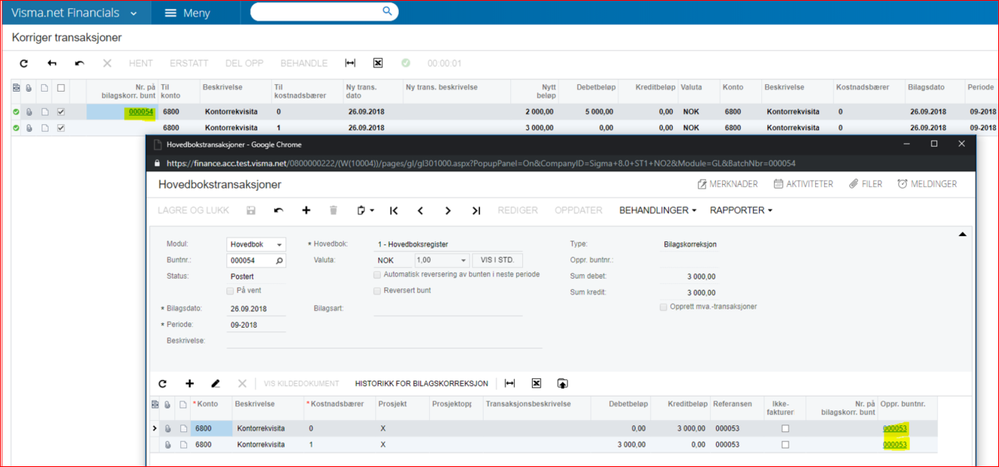Click the MERKNADER note icon
Viewport: 999px width, 467px height.
703,184
